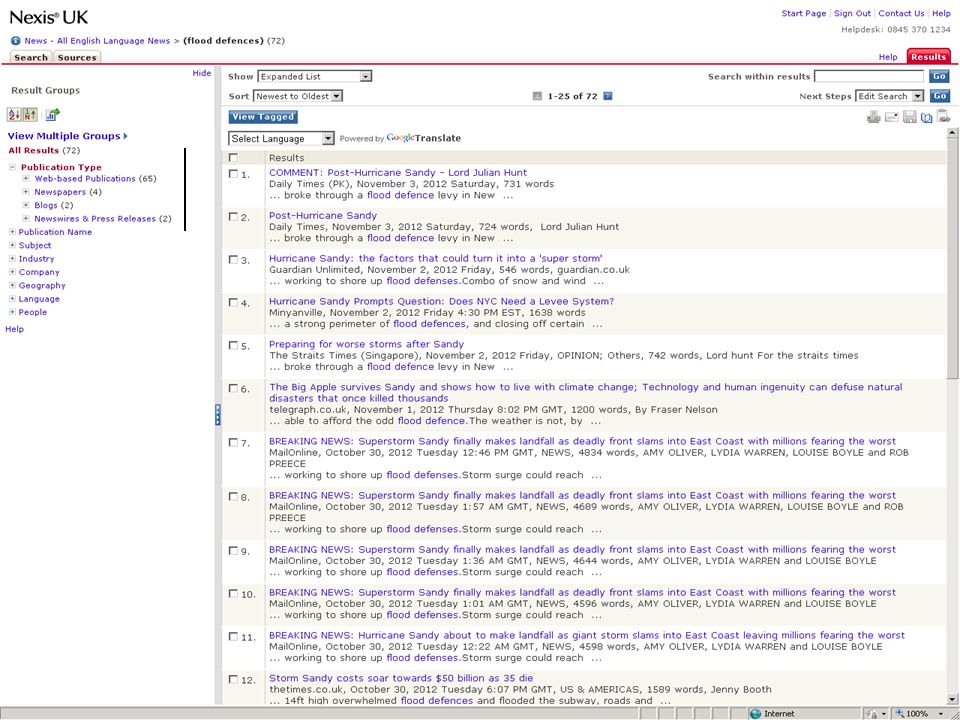Click the envelope icon to email results
The width and height of the screenshot is (960, 720).
(891, 117)
